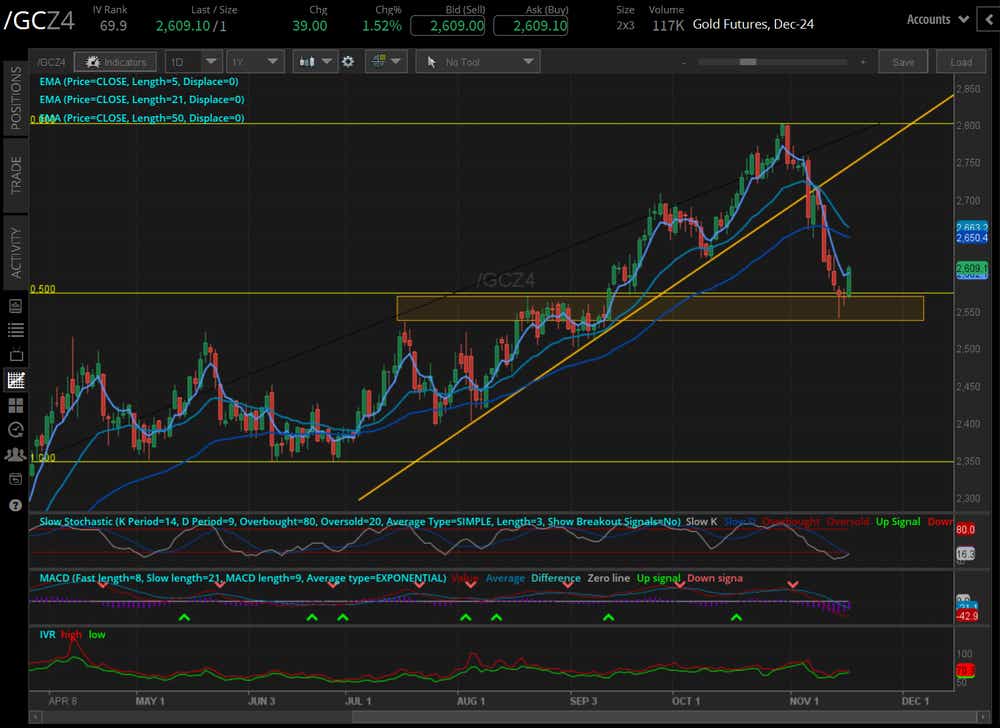Click the Size 2x3 value
The image size is (1000, 728).
pyautogui.click(x=625, y=26)
